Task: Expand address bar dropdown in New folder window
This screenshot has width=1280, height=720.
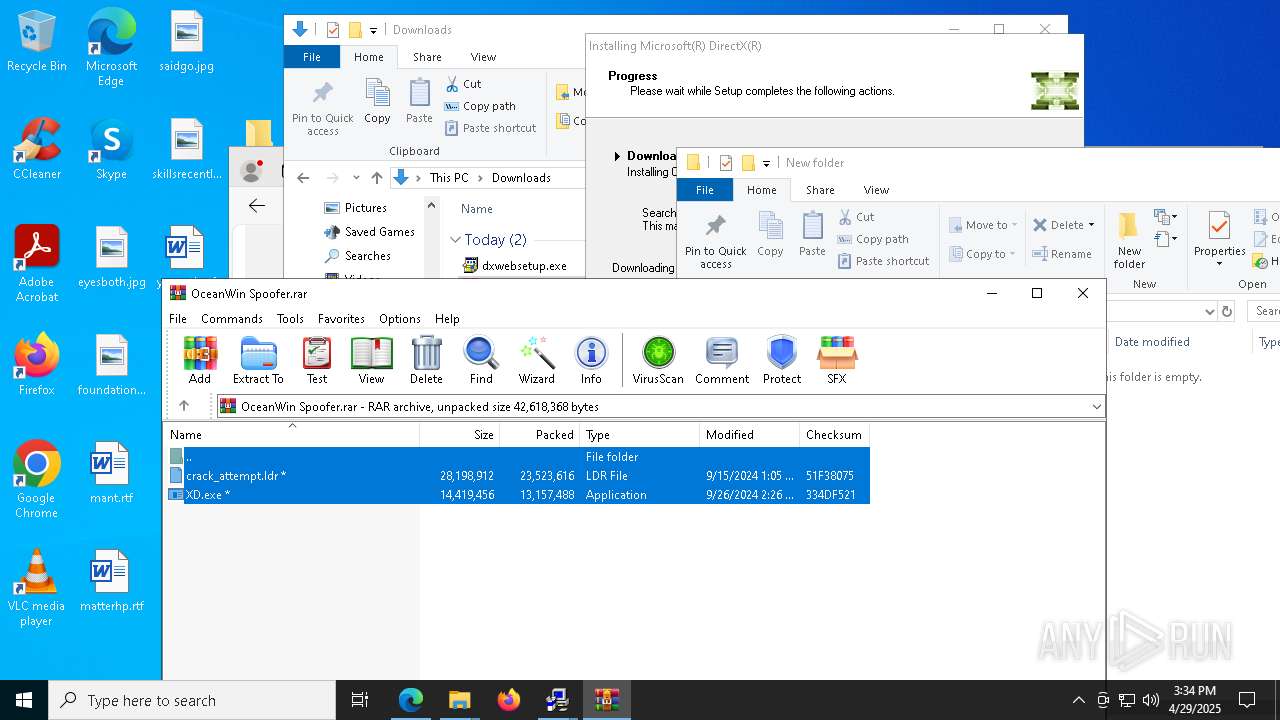Action: pyautogui.click(x=1210, y=312)
